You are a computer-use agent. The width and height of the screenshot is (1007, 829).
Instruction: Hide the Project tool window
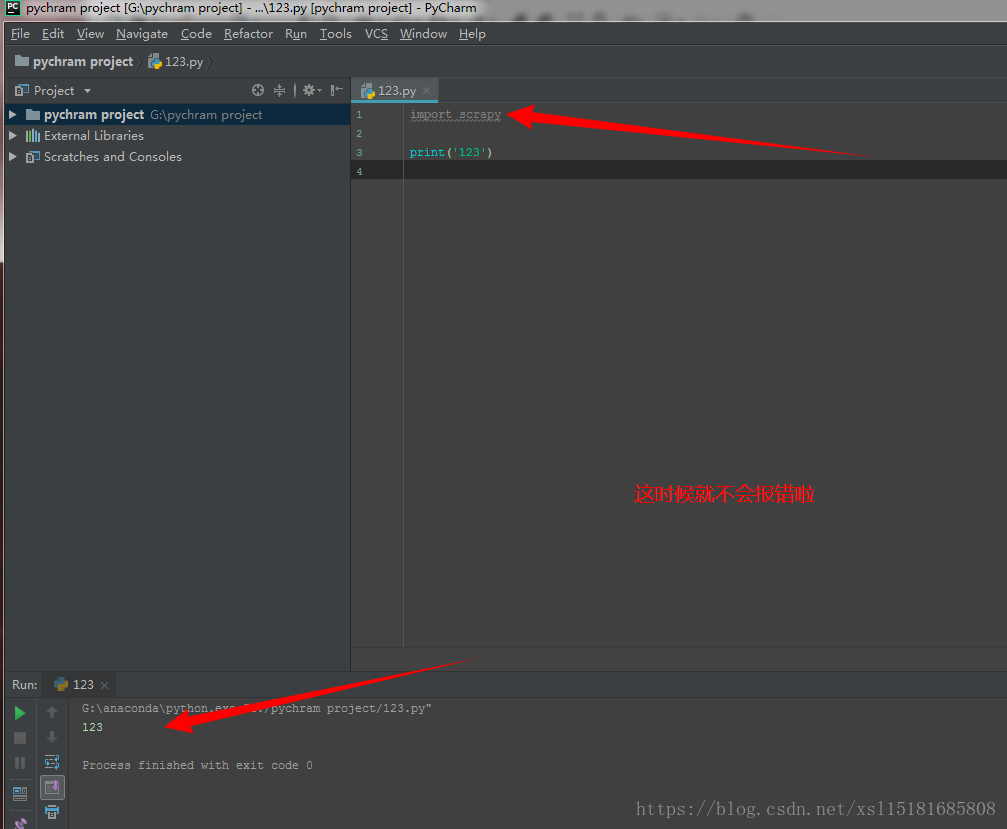337,91
